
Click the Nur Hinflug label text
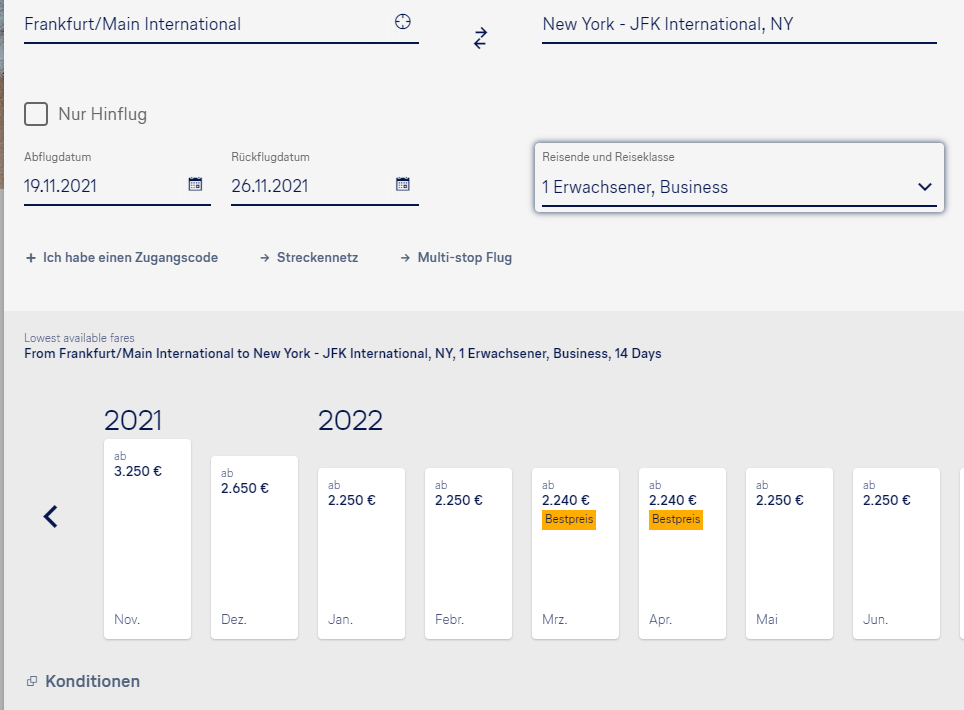click(x=103, y=114)
